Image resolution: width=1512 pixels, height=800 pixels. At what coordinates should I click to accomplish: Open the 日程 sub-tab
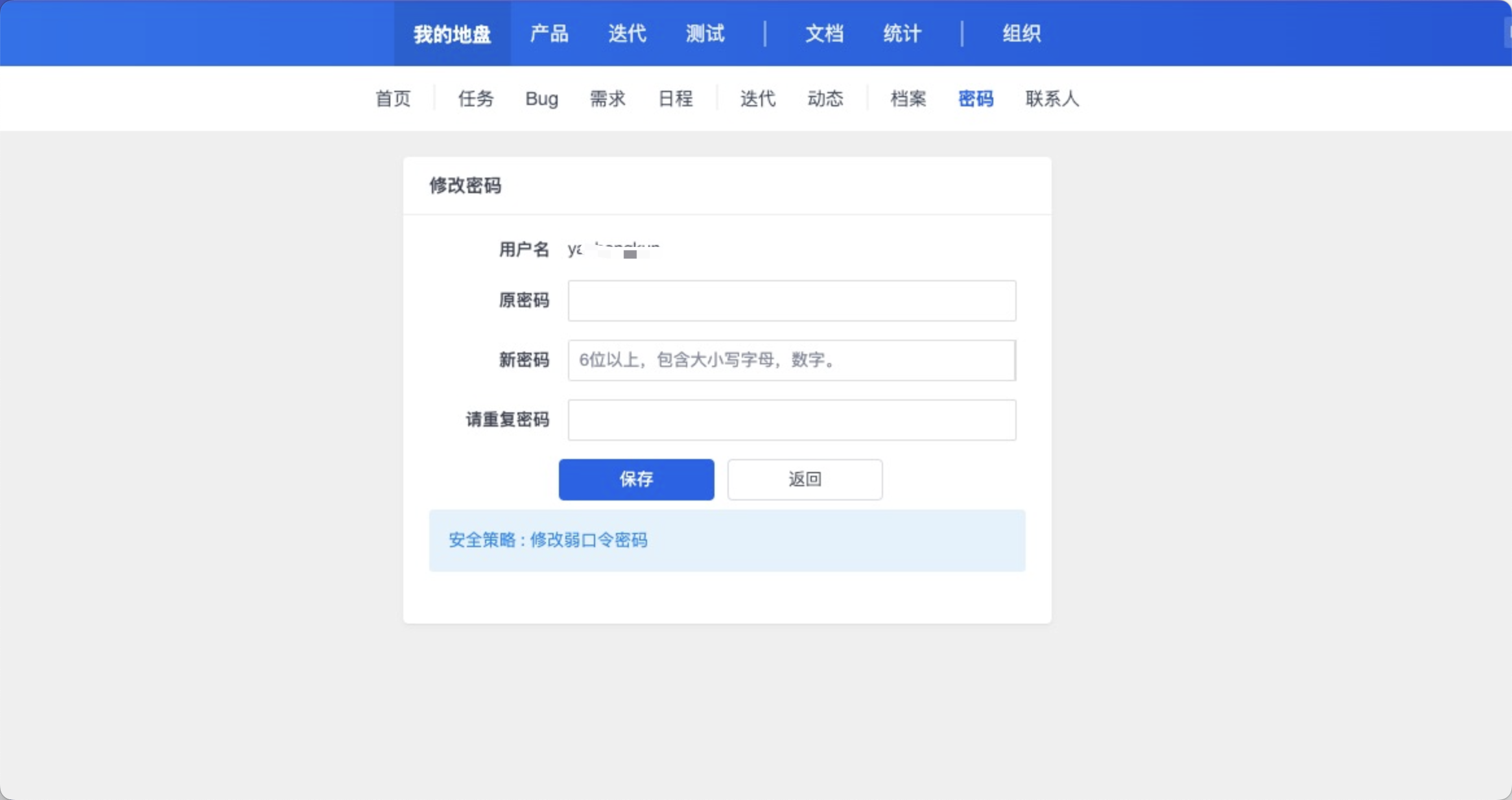point(676,99)
